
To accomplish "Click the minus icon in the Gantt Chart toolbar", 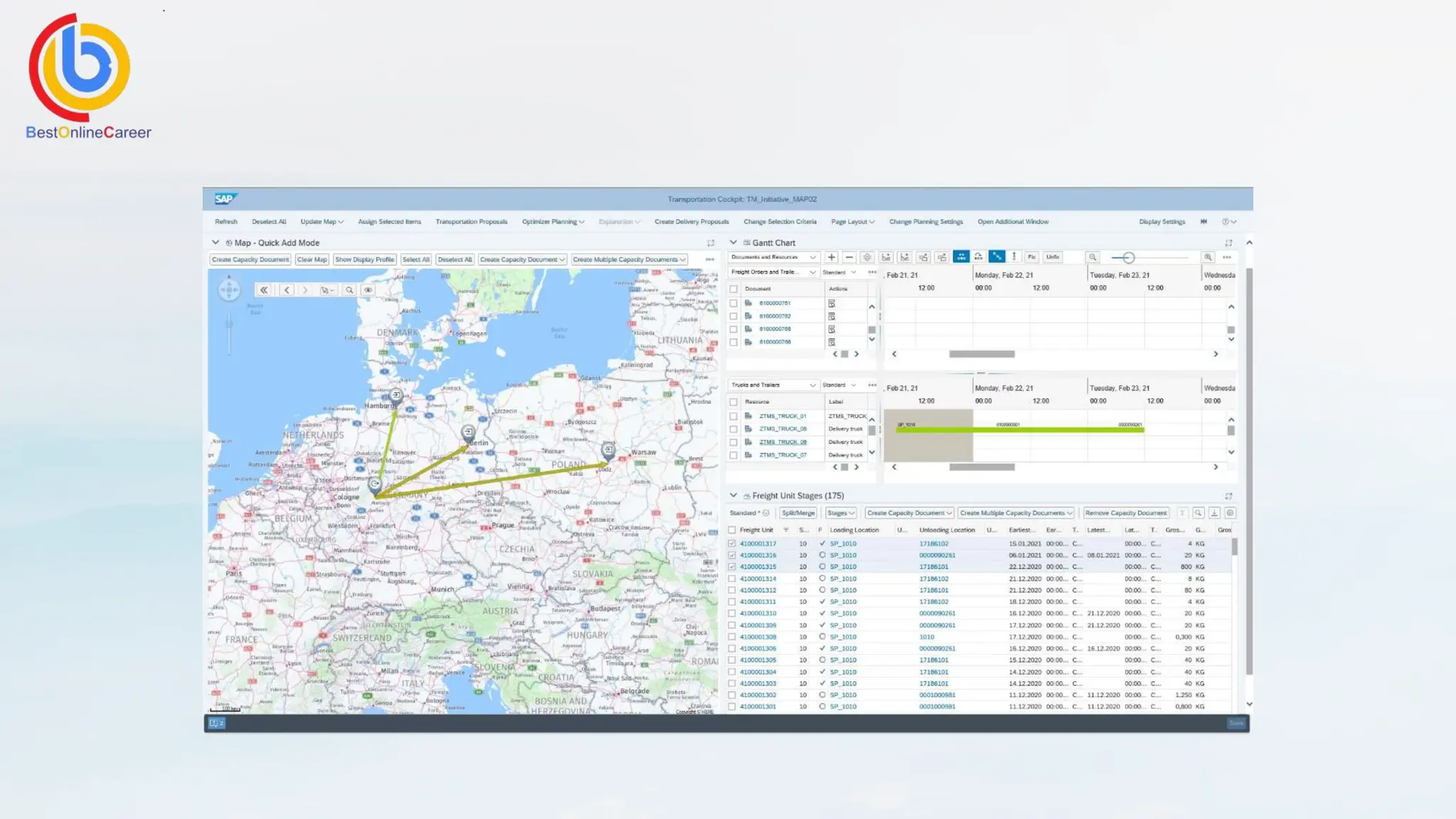I will click(x=849, y=257).
